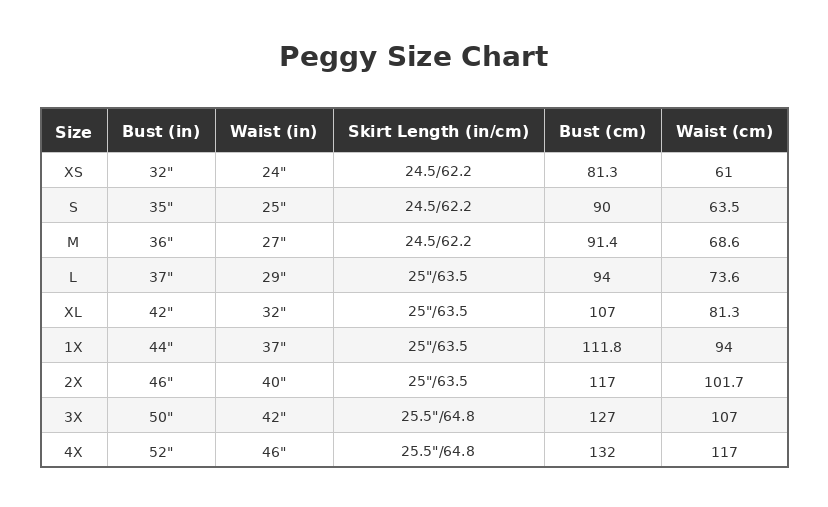Screen dimensions: 828x507
Task: Click the 1X size row label
Action: click(x=73, y=347)
